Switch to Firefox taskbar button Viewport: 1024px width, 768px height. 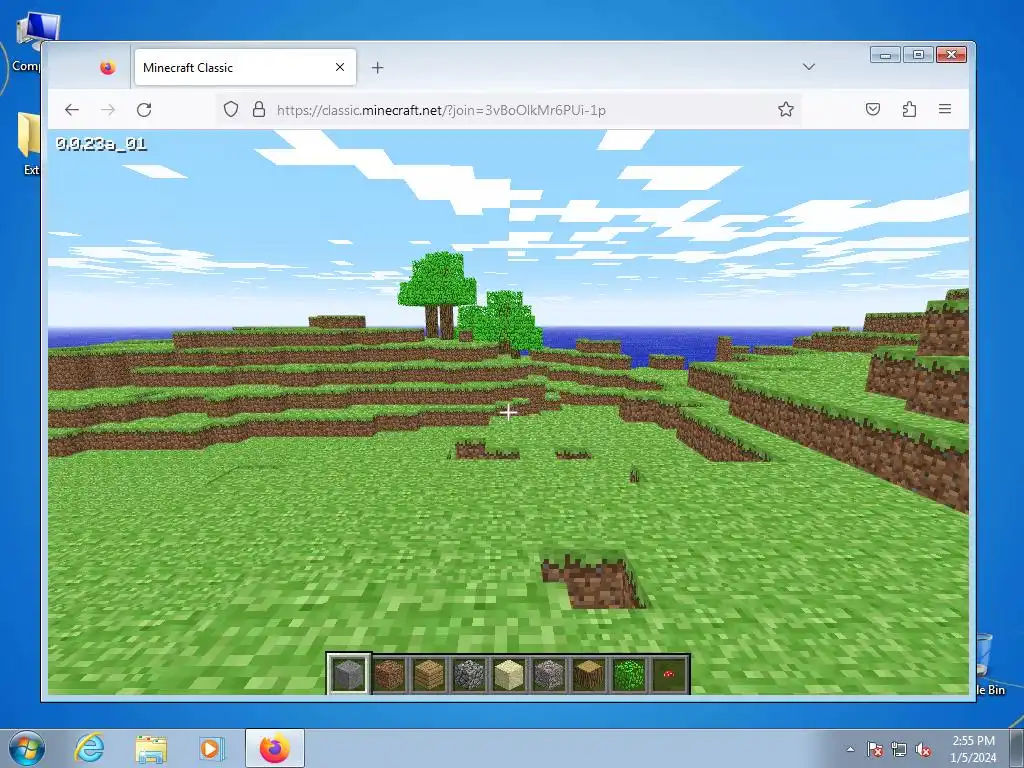point(275,748)
